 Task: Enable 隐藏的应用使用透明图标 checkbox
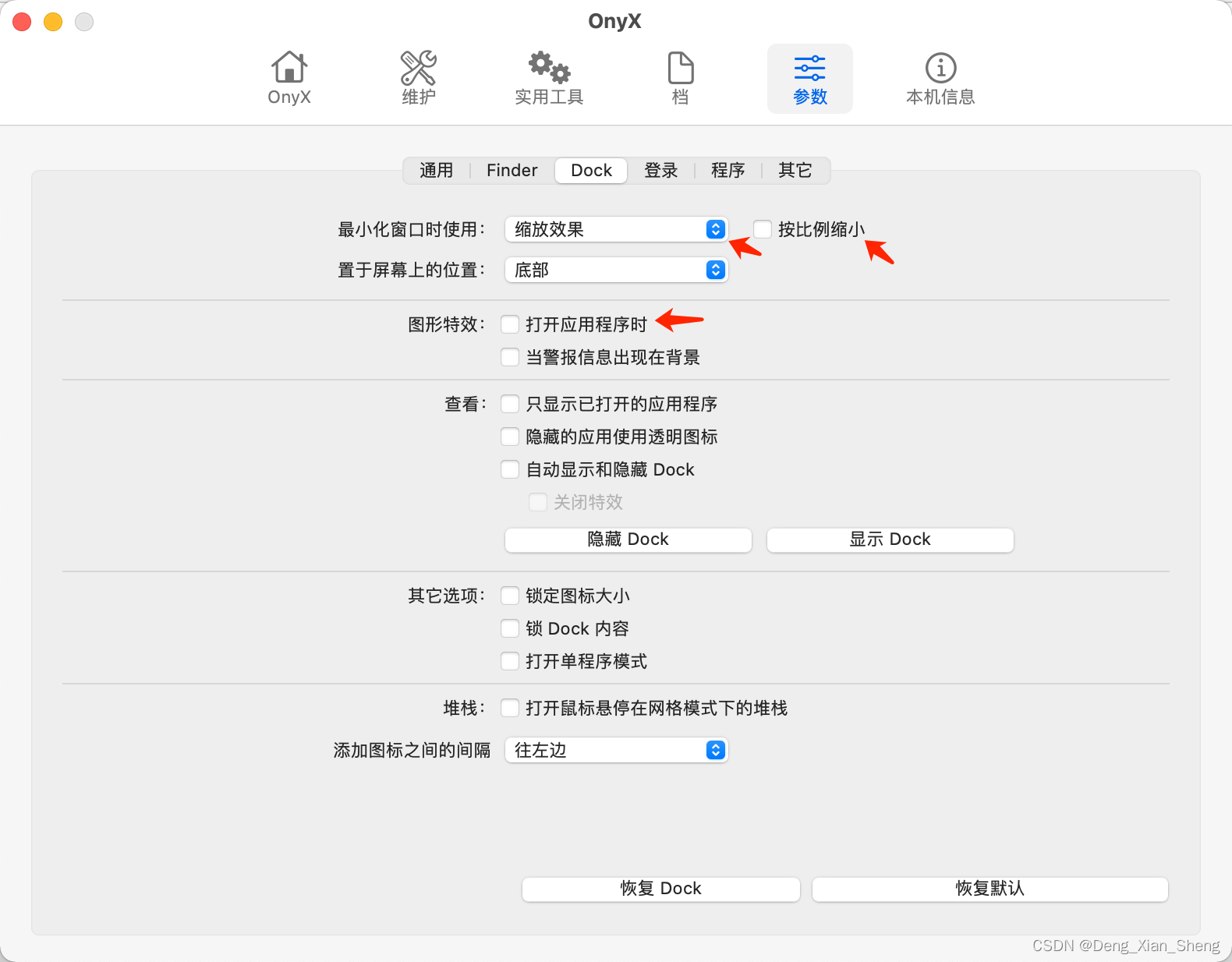[510, 437]
